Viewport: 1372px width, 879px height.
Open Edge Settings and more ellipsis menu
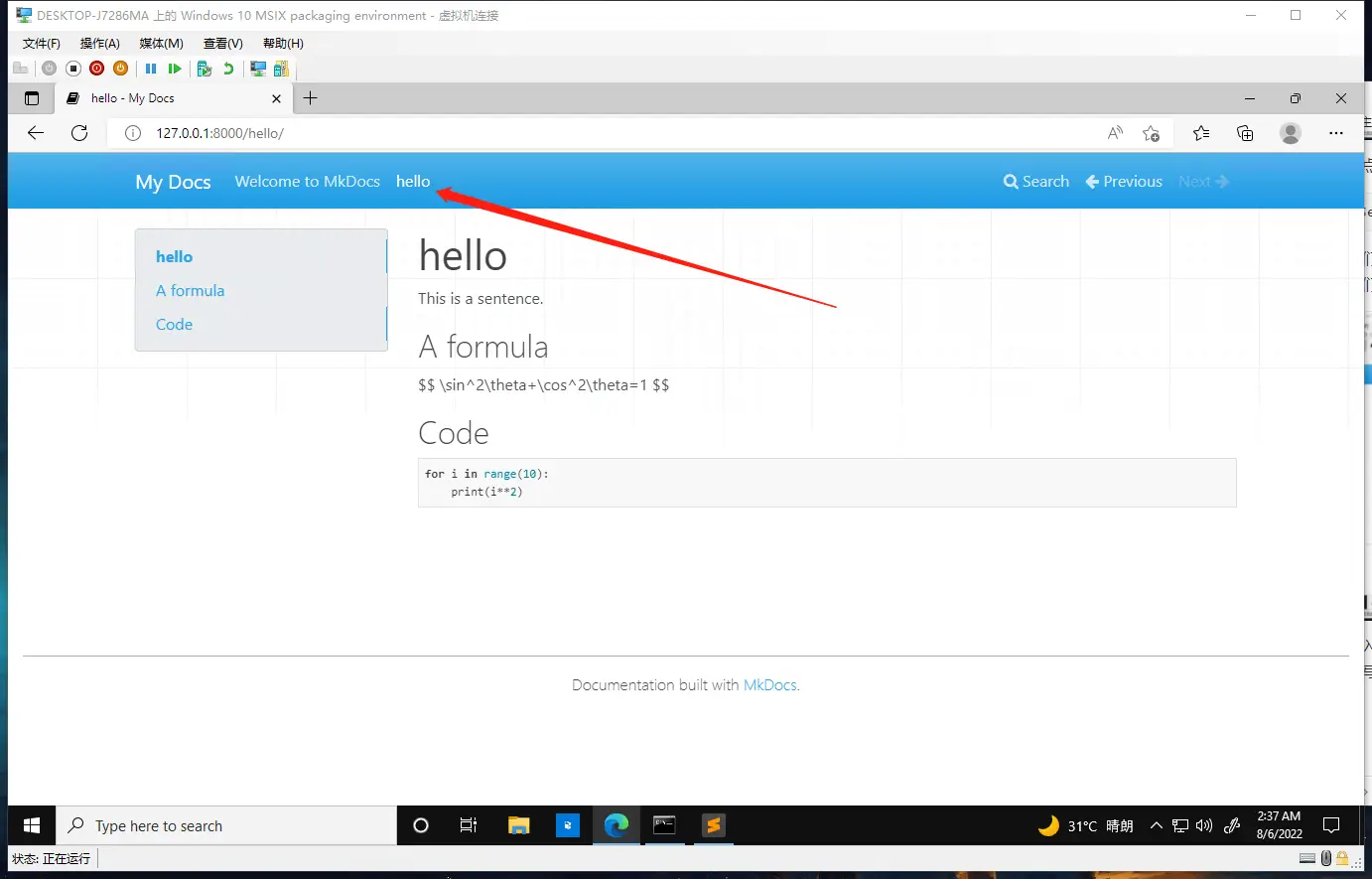pyautogui.click(x=1335, y=133)
